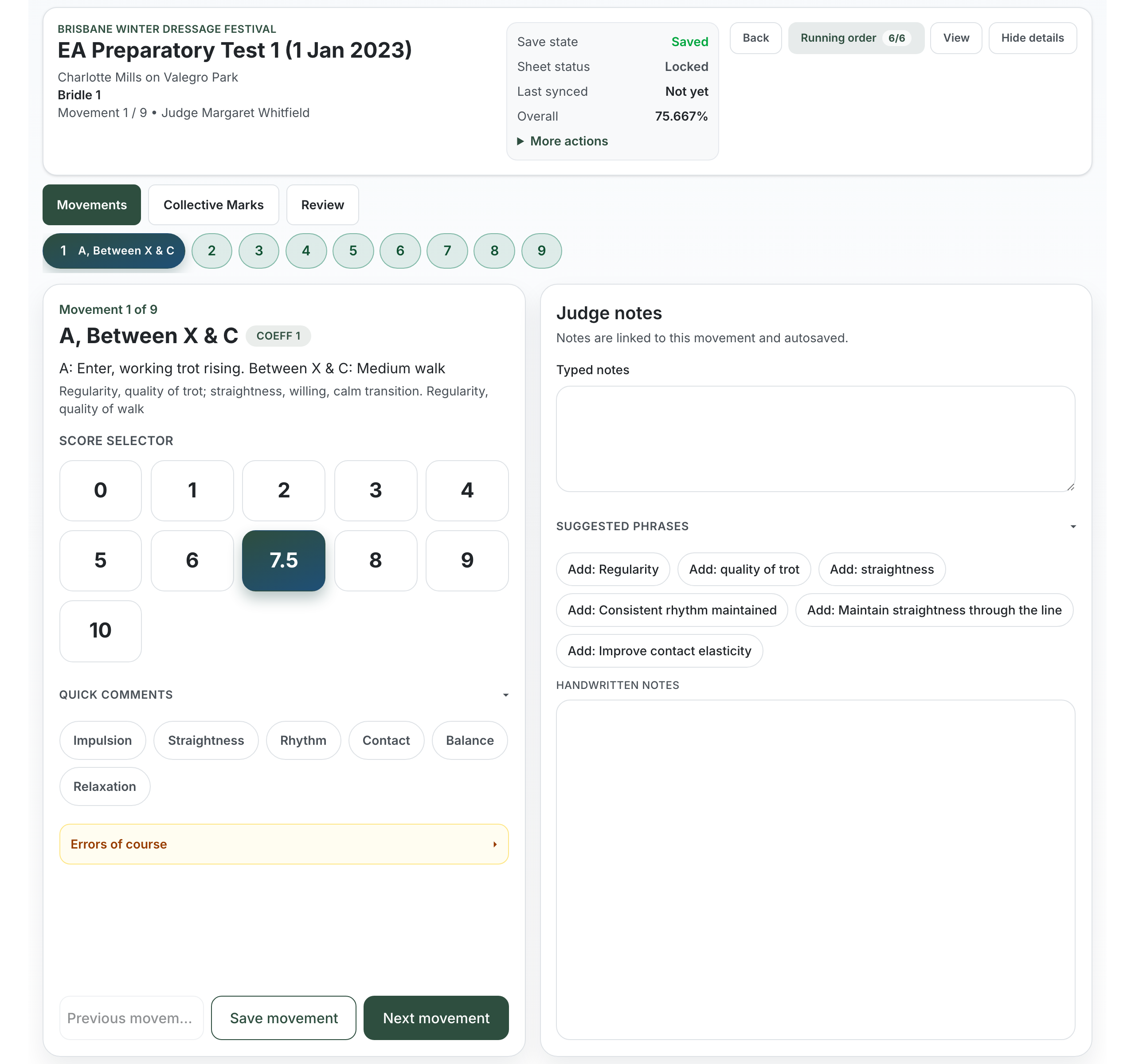
Task: Hide details in the header
Action: point(1032,38)
